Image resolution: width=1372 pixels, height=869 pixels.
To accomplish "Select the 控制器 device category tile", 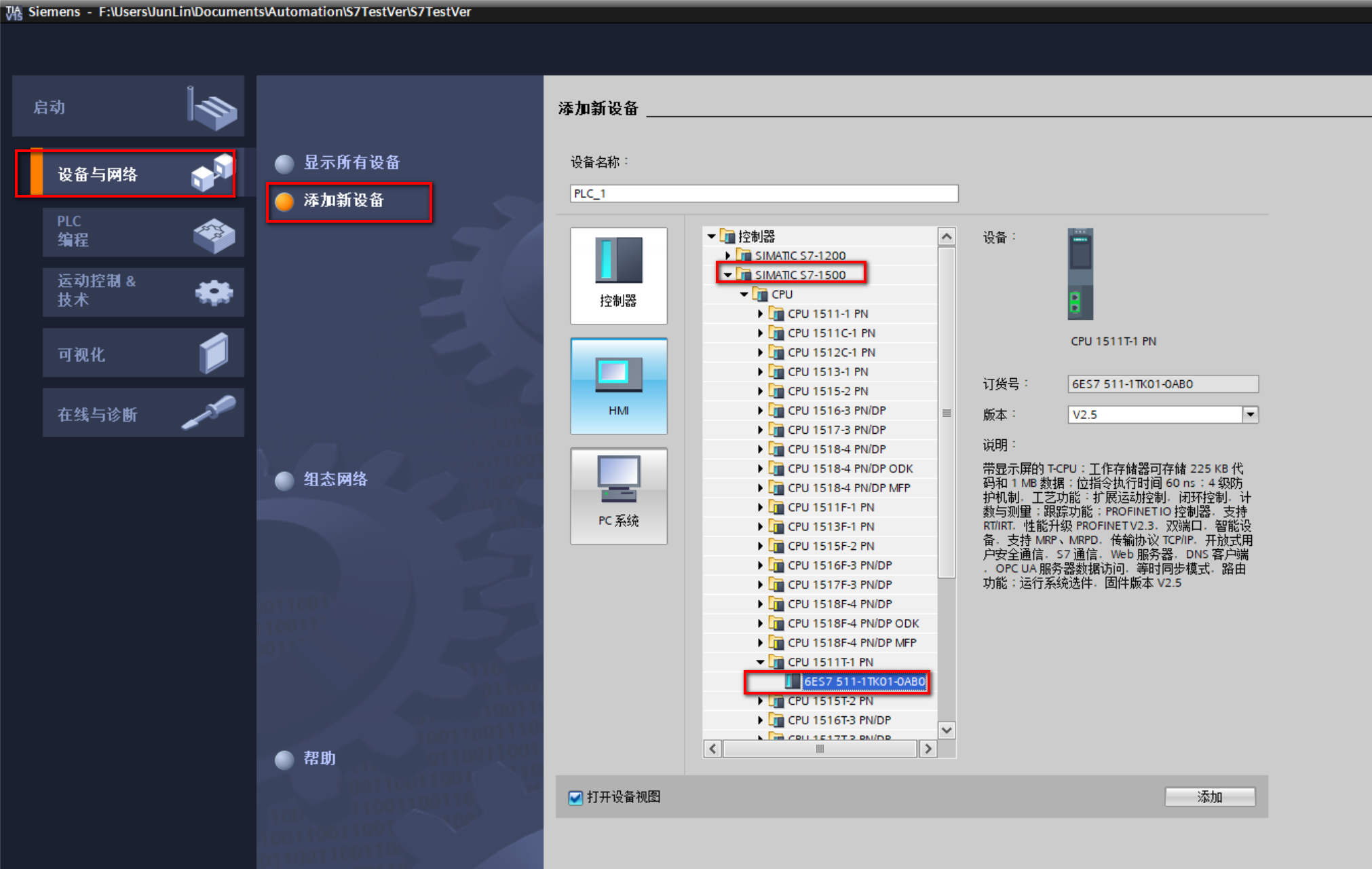I will pos(619,276).
